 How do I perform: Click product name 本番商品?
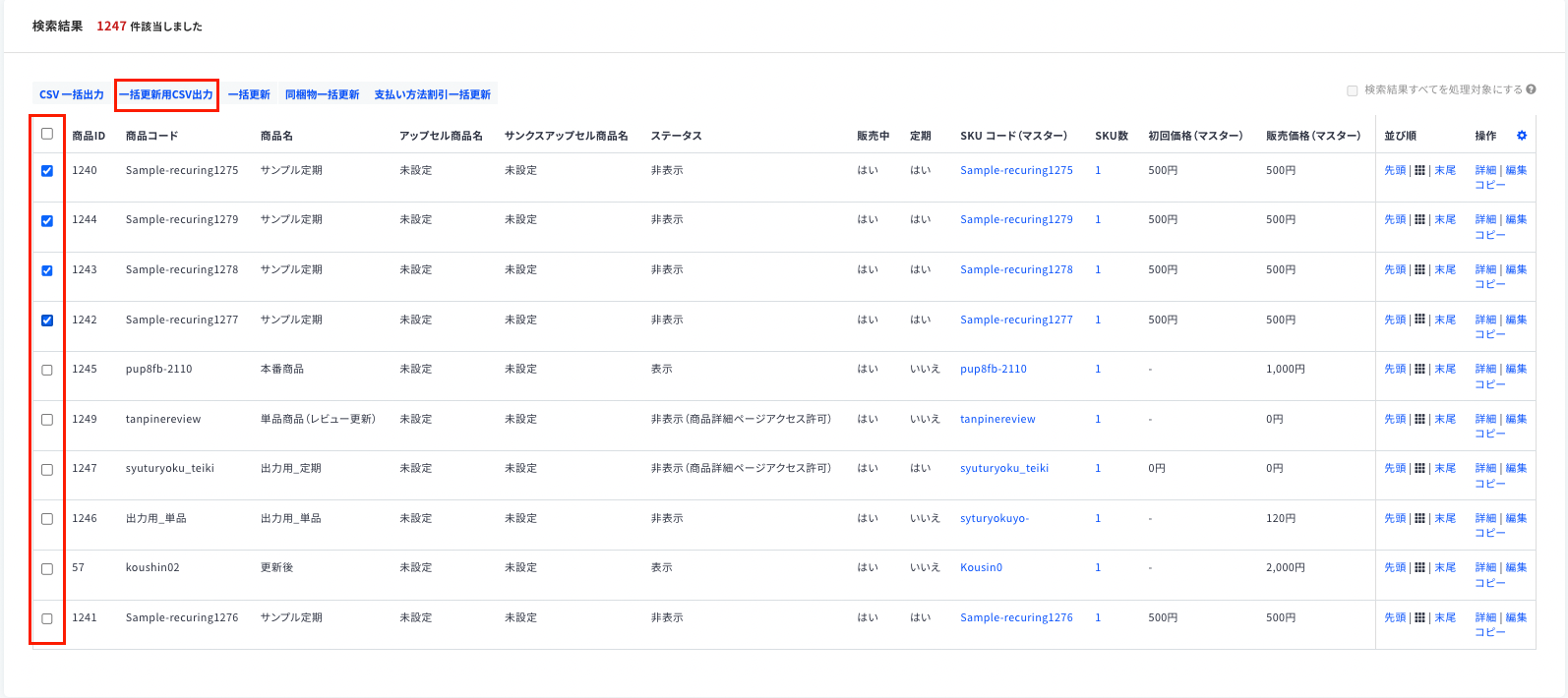click(281, 369)
